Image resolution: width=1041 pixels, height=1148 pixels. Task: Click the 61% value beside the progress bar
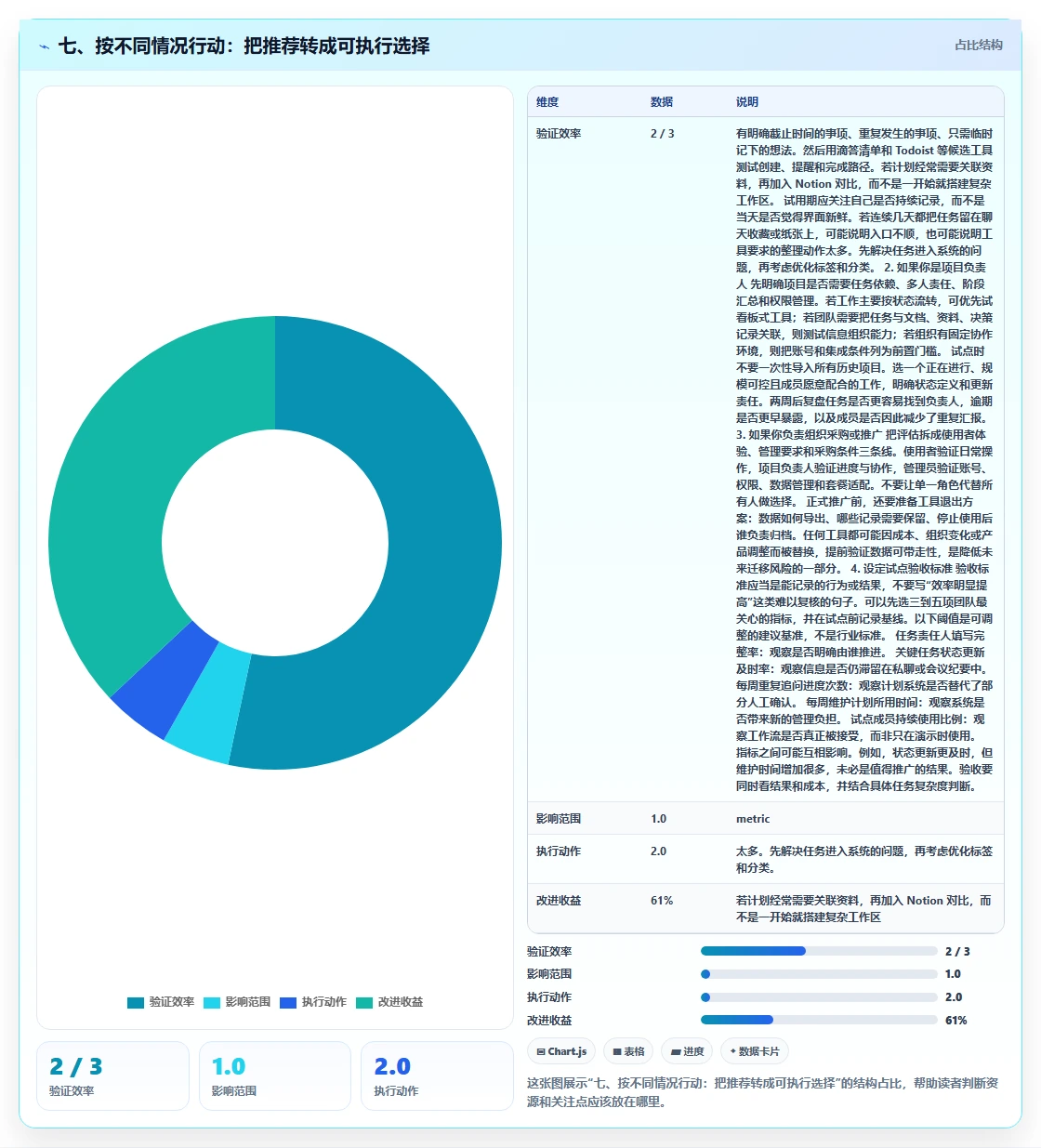tap(955, 1021)
